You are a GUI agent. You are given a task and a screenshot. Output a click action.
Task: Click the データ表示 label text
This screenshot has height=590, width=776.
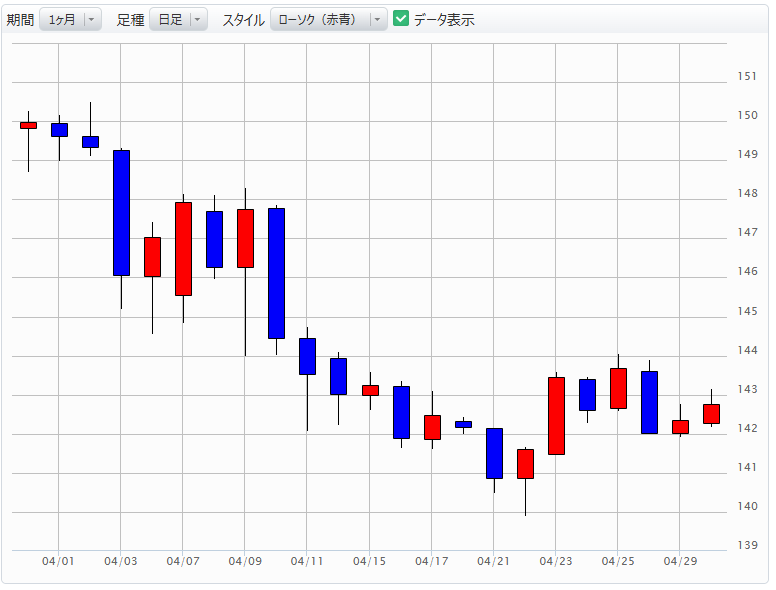tap(444, 20)
